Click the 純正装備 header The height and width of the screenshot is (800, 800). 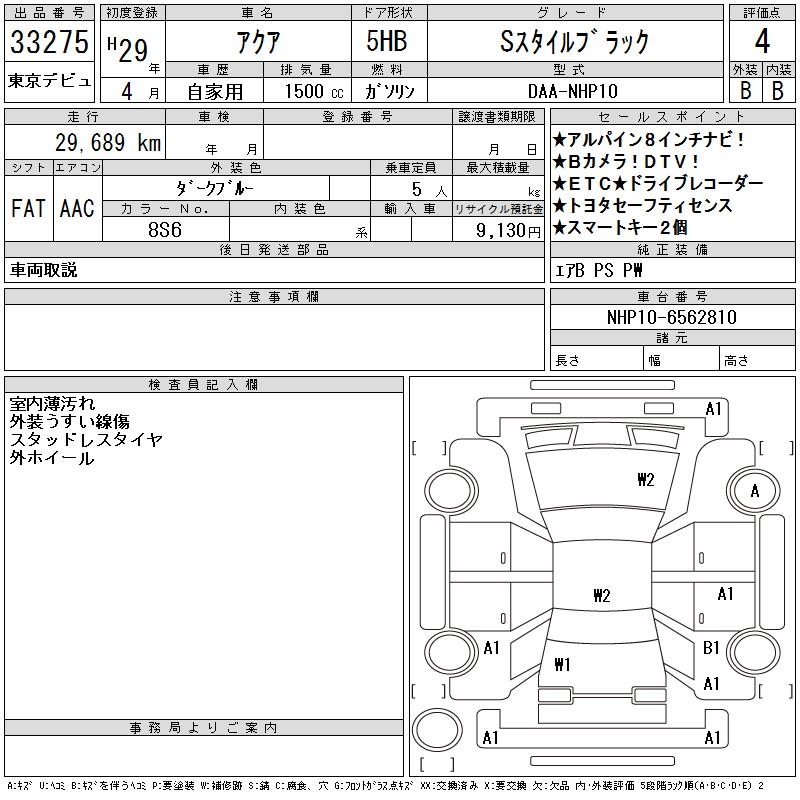pyautogui.click(x=672, y=249)
